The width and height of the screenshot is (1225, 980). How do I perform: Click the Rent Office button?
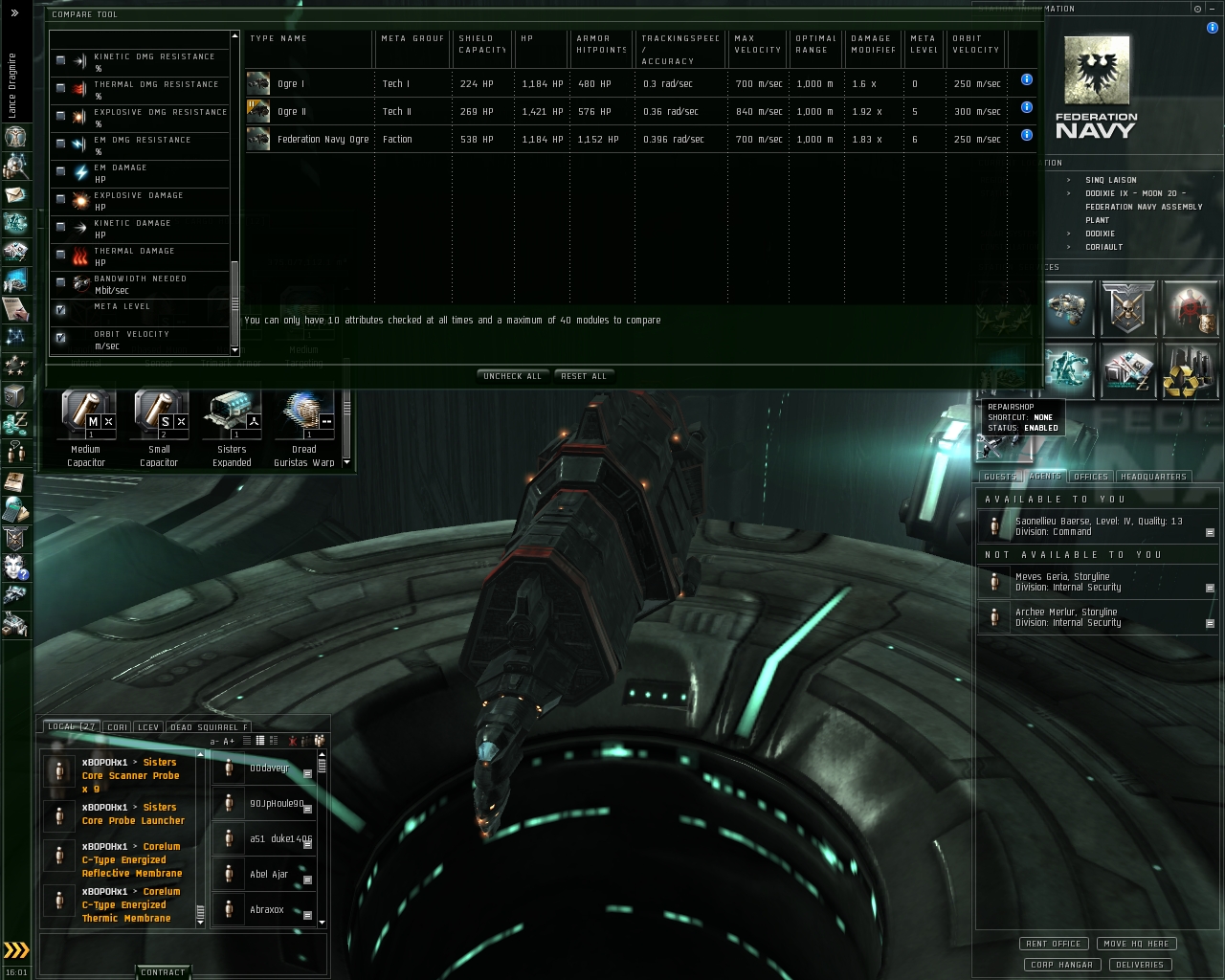[x=1054, y=944]
